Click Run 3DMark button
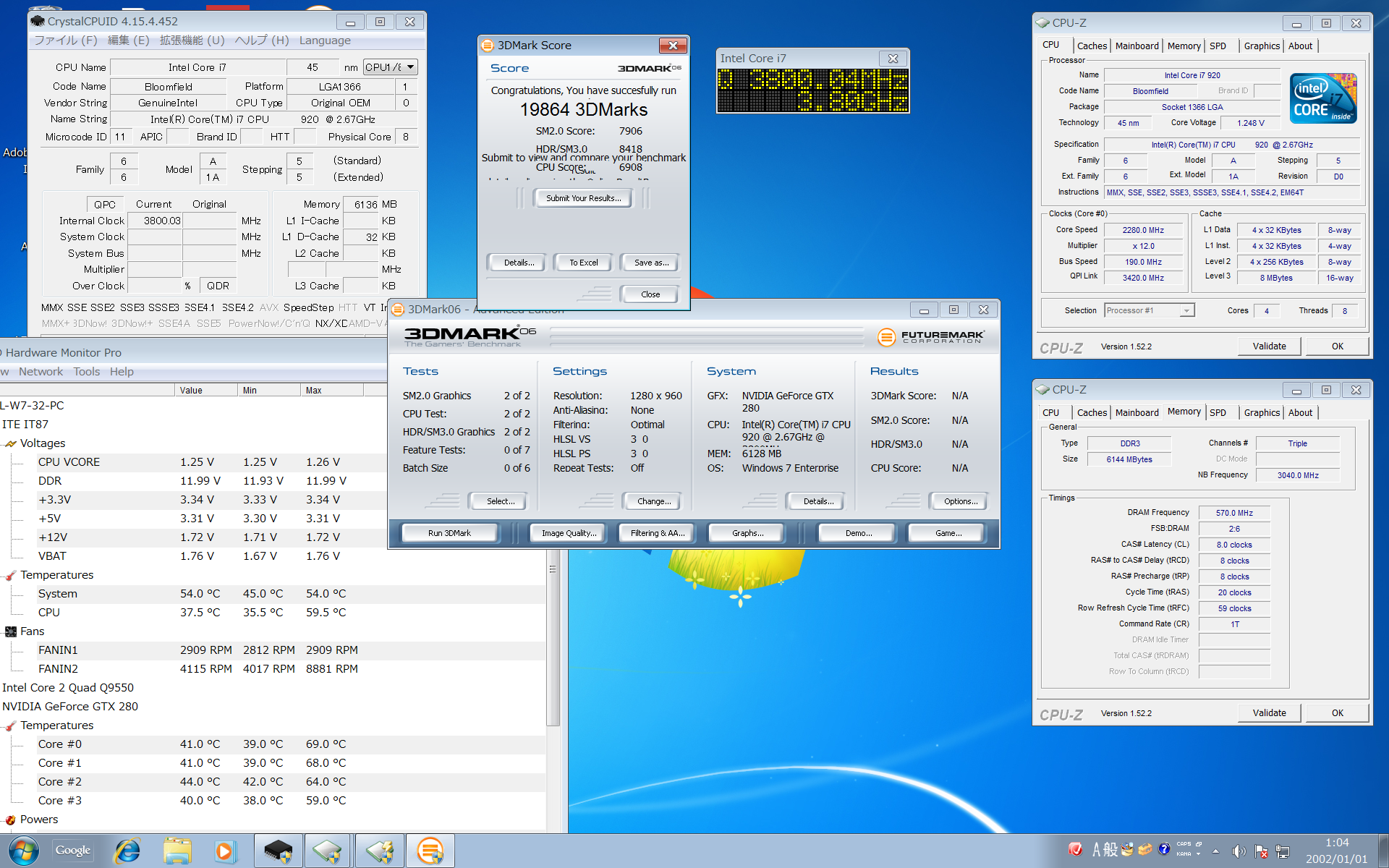The width and height of the screenshot is (1389, 868). (x=449, y=533)
